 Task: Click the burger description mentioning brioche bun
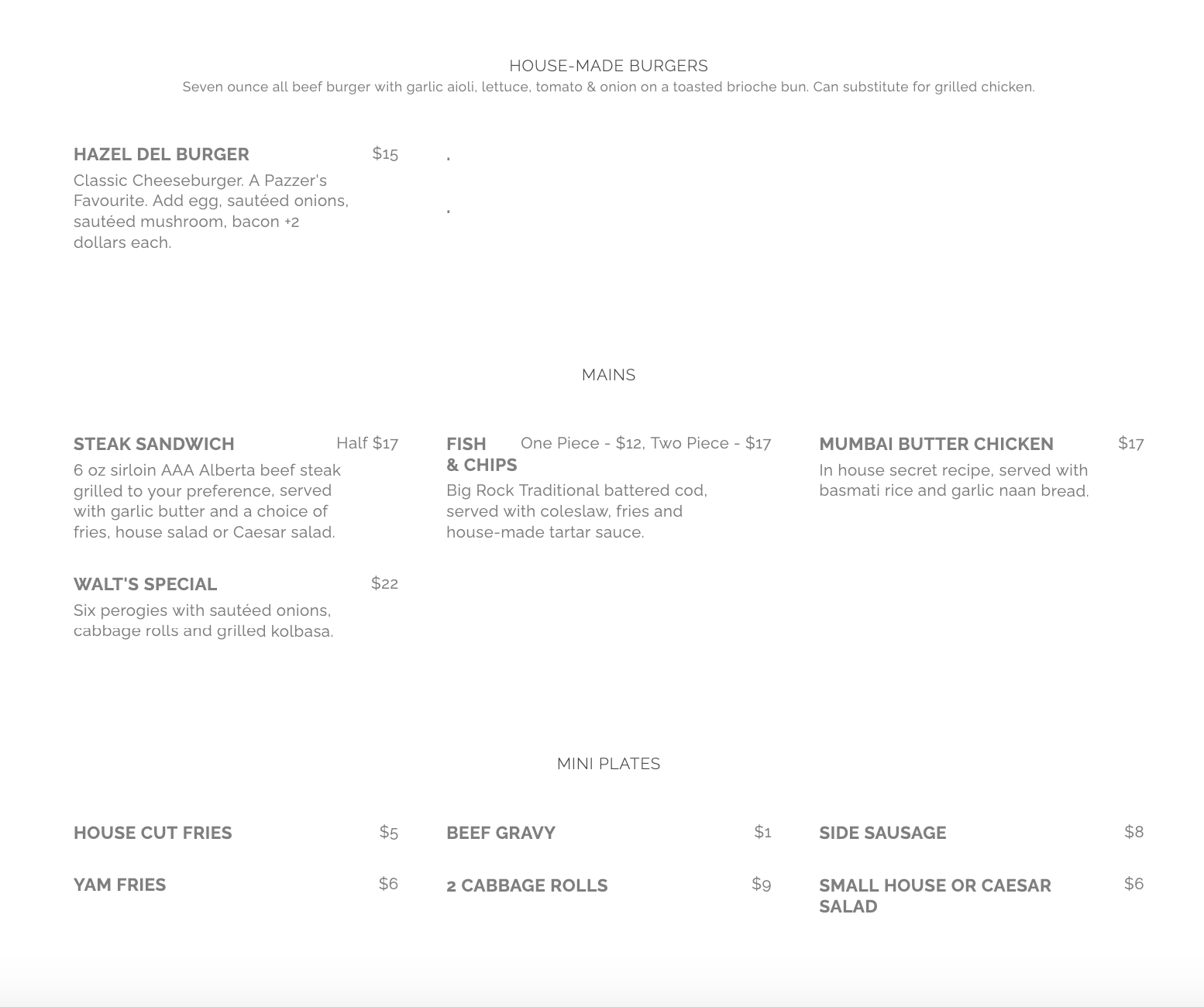pyautogui.click(x=608, y=87)
